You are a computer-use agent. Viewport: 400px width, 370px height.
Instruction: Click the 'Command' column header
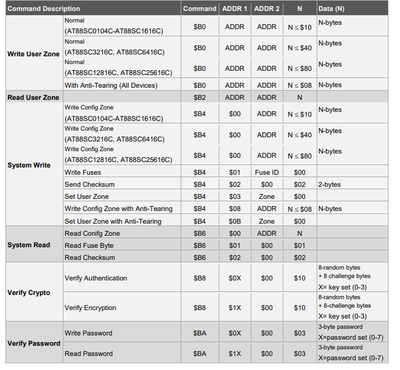[x=200, y=9]
